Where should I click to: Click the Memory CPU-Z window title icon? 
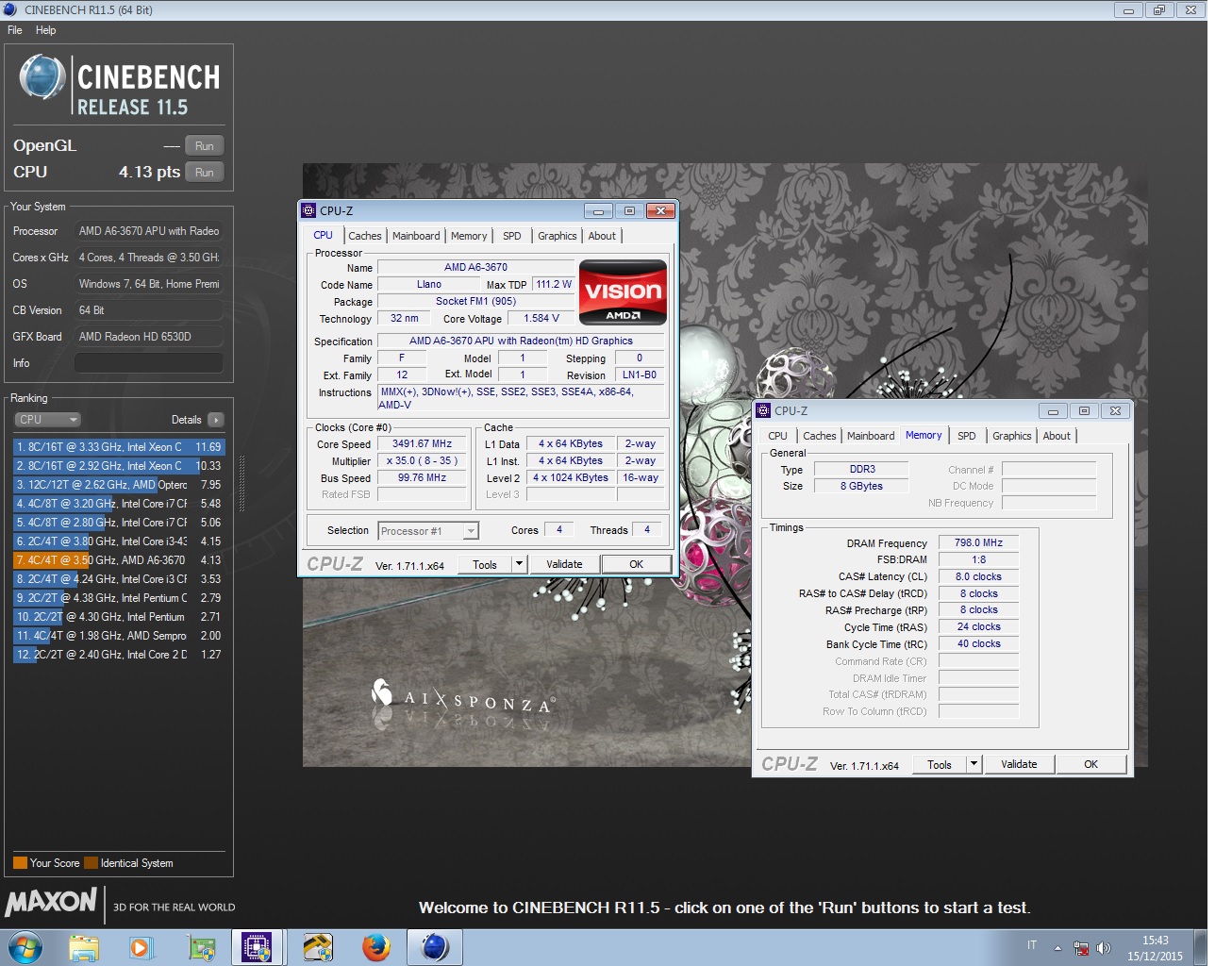pos(763,410)
